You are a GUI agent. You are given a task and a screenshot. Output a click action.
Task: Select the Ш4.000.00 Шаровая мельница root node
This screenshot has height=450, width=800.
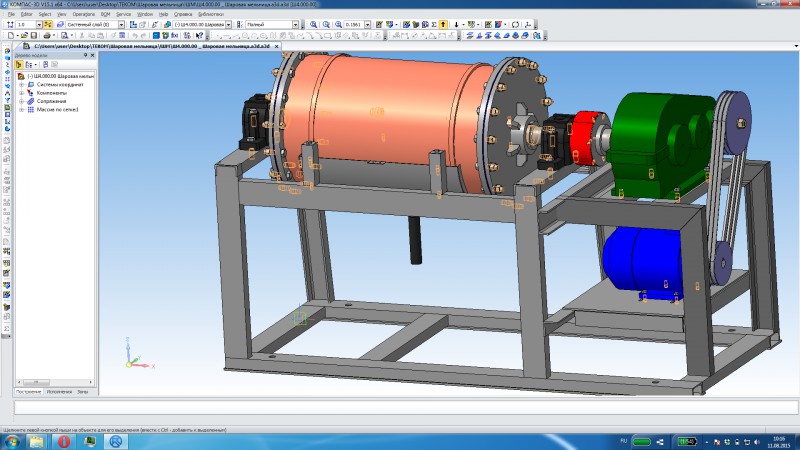coord(60,76)
